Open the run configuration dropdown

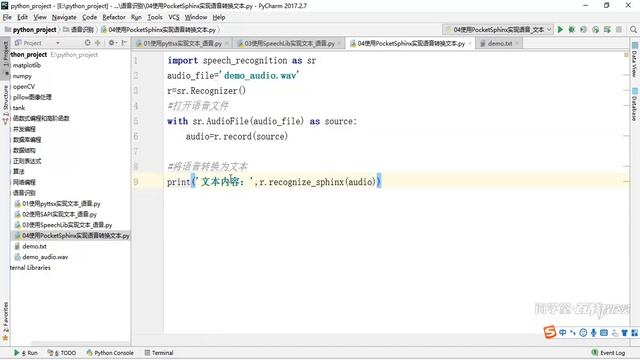[x=498, y=29]
